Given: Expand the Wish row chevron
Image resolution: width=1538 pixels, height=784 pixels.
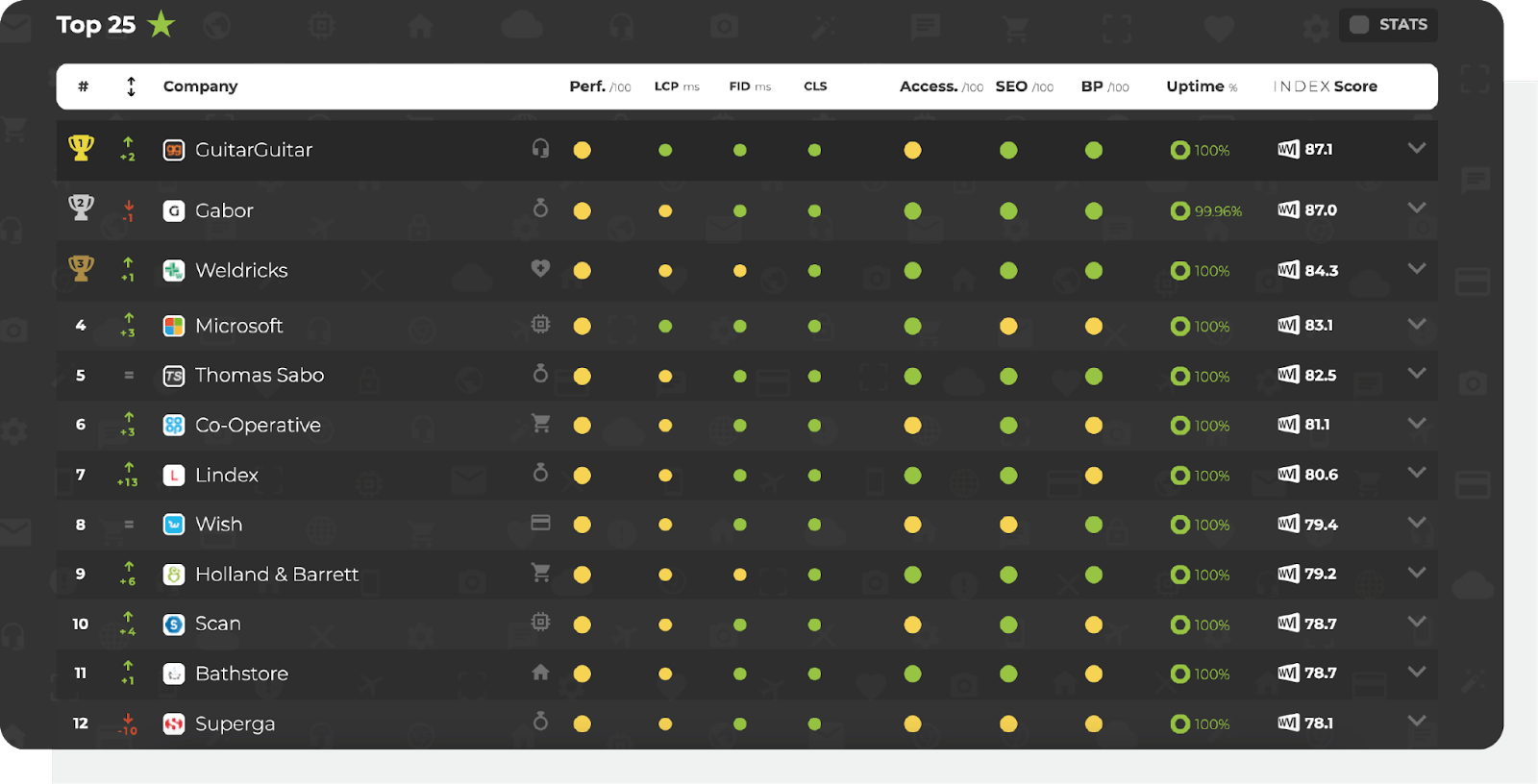Looking at the screenshot, I should click(1417, 523).
